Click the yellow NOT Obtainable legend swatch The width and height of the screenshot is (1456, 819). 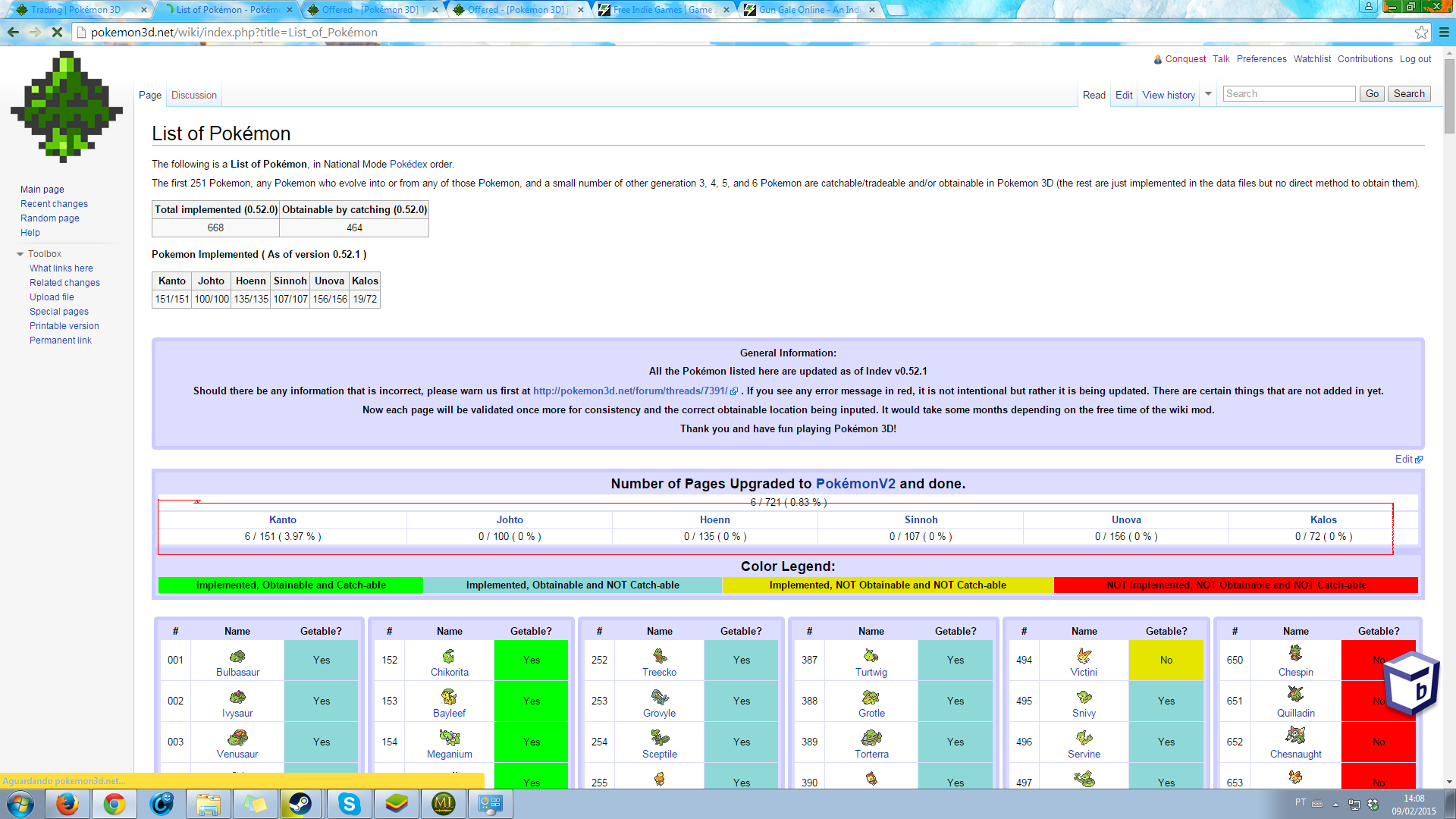[888, 585]
